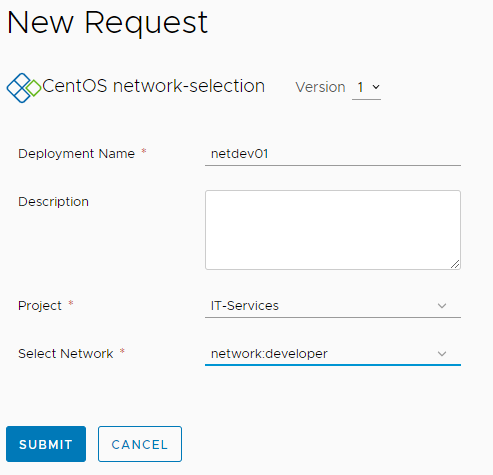Screen dimensions: 493x475
Task: Click the Version dropdown chevron arrow
Action: (376, 87)
